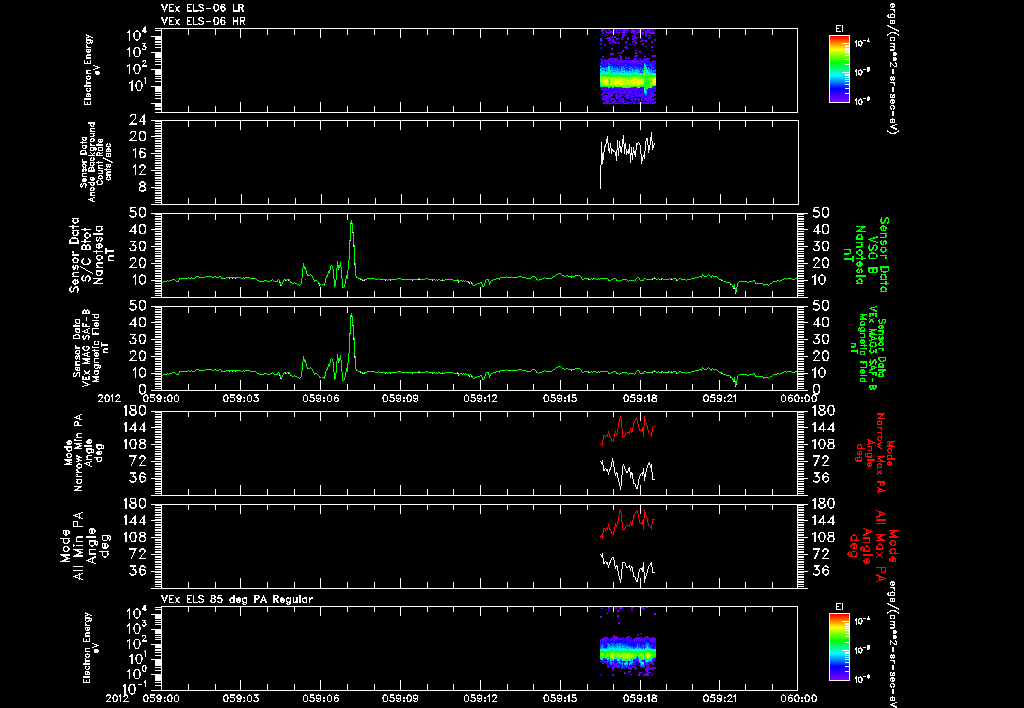Select the 'VEx ELS-06 LR' title text
Image resolution: width=1024 pixels, height=708 pixels.
coord(202,8)
